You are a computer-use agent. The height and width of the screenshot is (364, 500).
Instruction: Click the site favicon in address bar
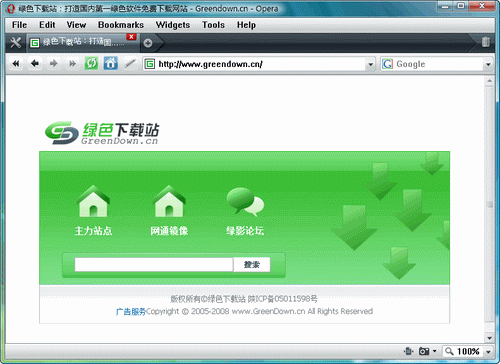[150, 64]
